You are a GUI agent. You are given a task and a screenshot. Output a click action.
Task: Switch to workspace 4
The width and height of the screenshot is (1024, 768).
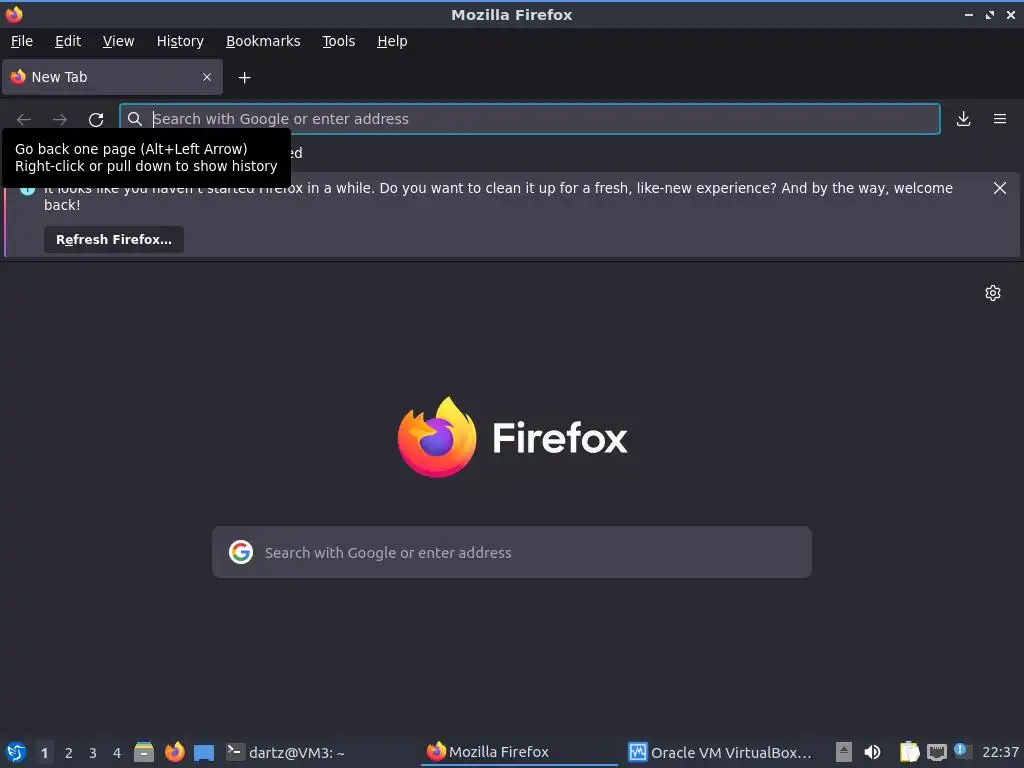tap(117, 753)
